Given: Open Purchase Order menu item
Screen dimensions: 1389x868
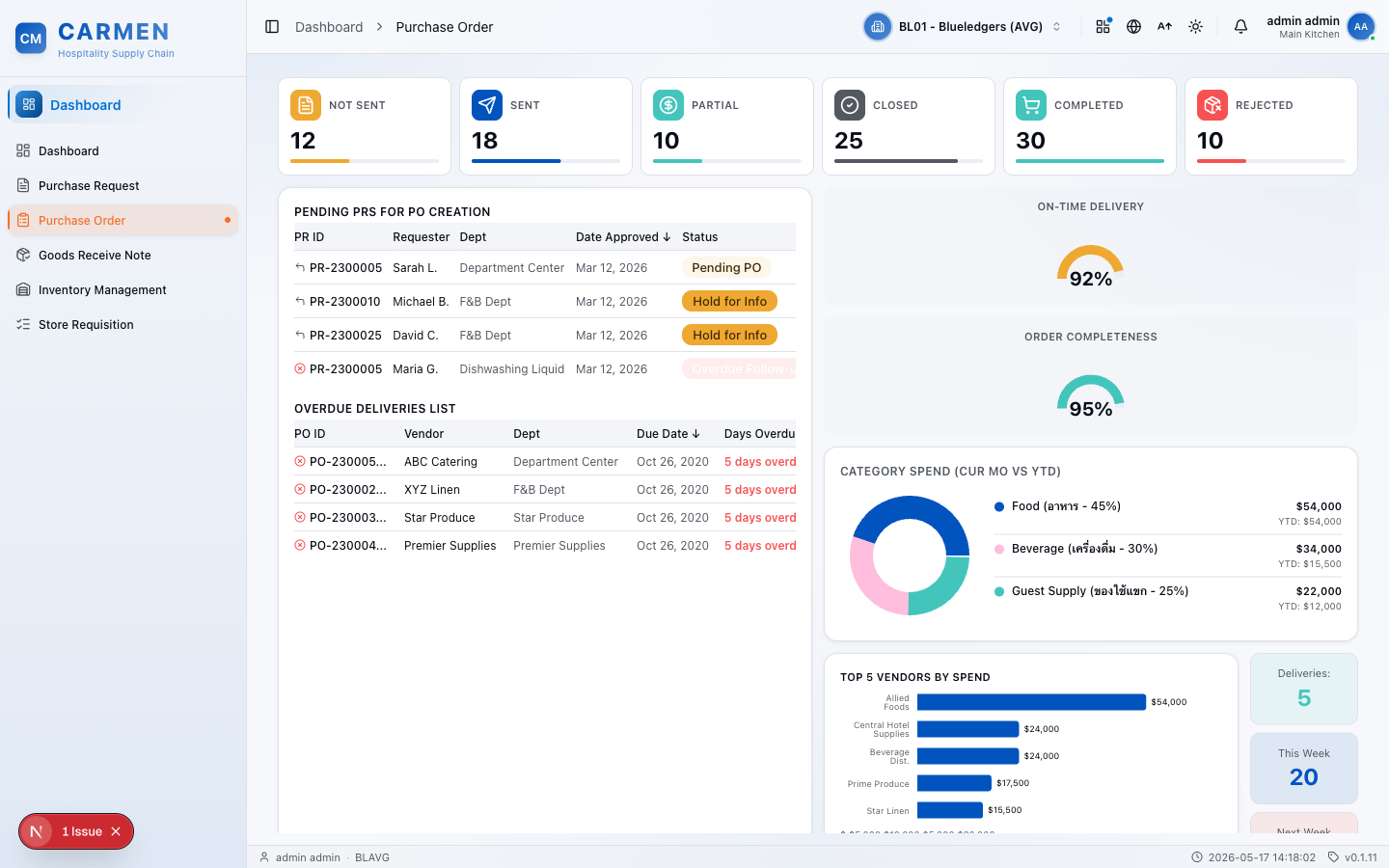Looking at the screenshot, I should 123,220.
